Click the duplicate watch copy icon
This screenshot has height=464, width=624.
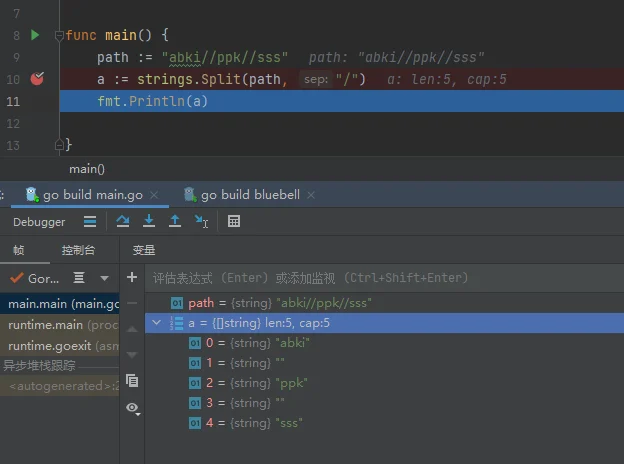click(x=132, y=381)
